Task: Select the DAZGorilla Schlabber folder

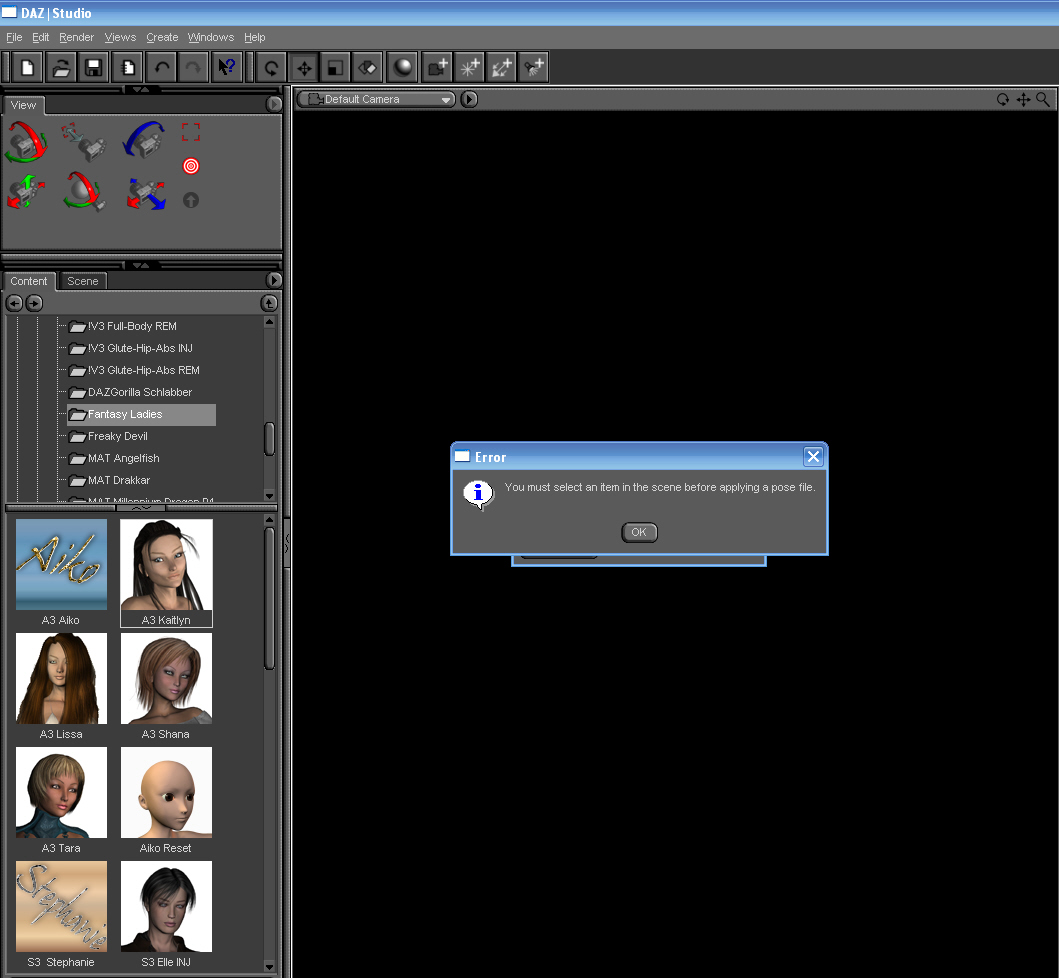Action: [x=140, y=392]
